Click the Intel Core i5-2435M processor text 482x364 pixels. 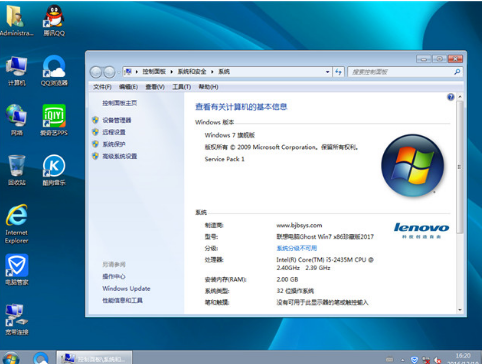pos(325,264)
